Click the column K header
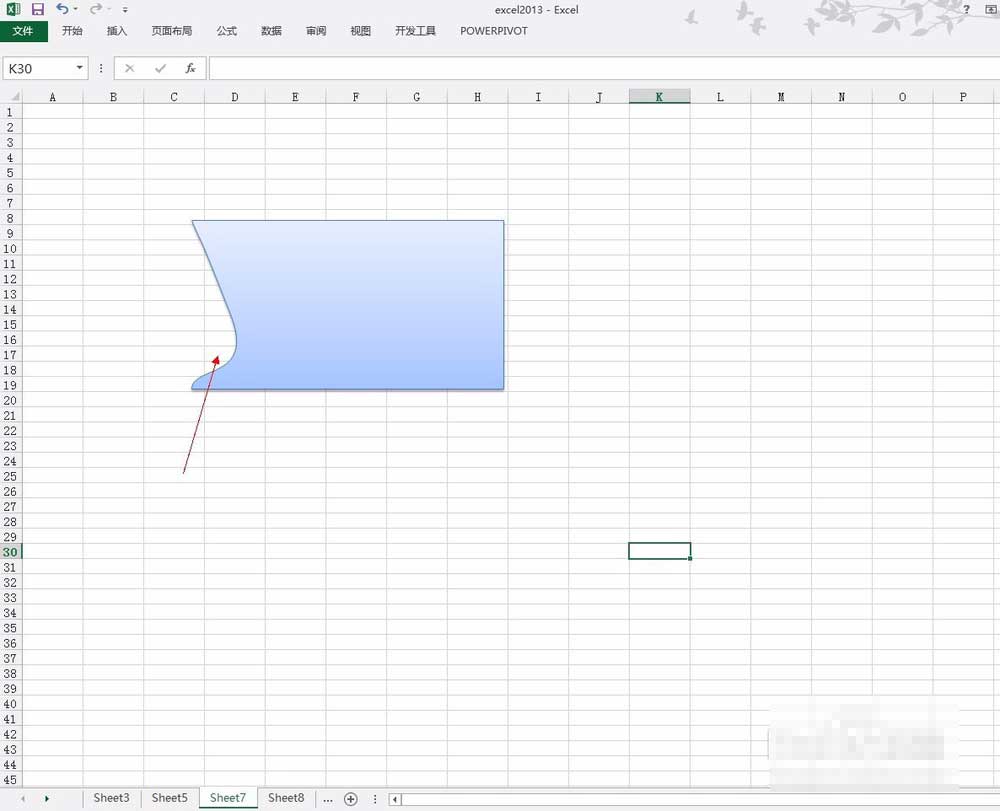The width and height of the screenshot is (1000, 811). click(659, 97)
